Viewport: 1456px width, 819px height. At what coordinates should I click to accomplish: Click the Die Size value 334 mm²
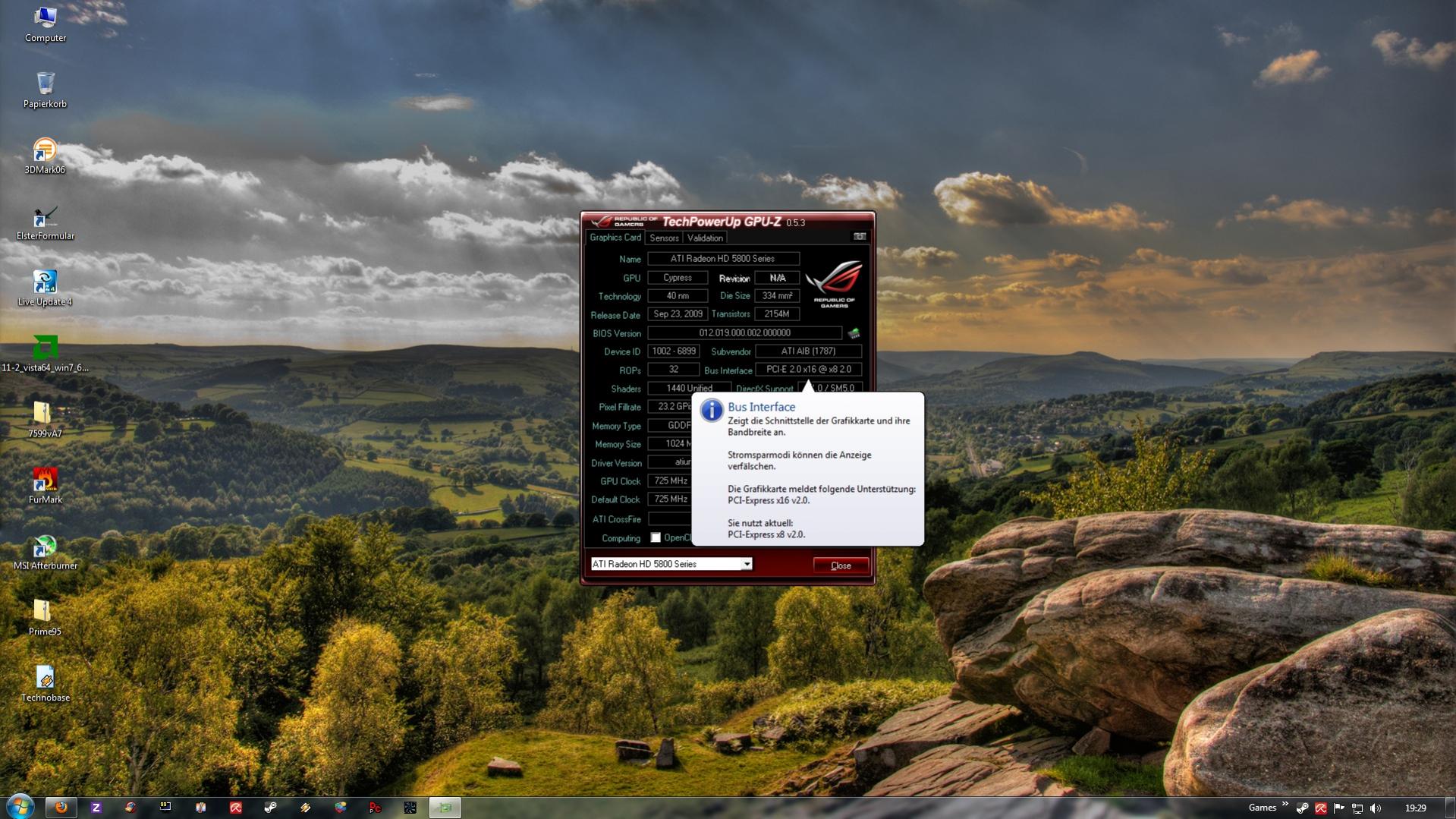(x=777, y=296)
